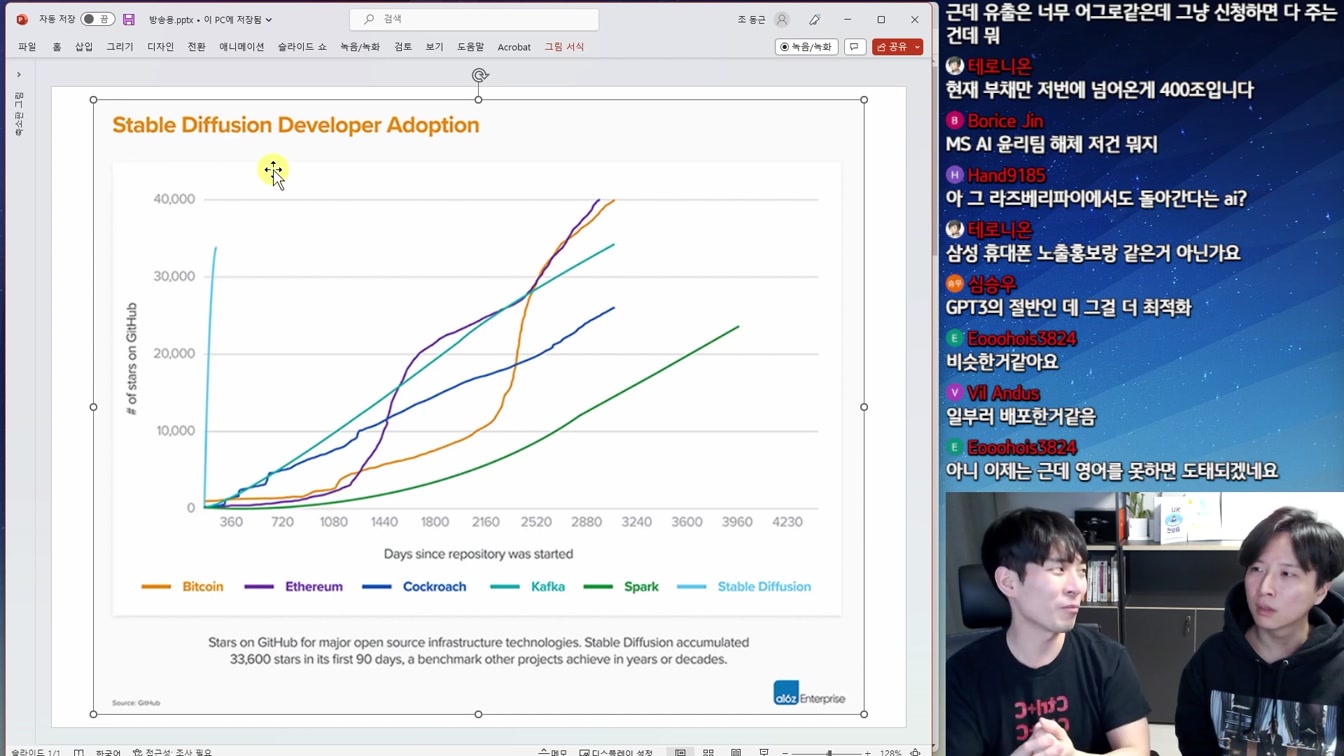Open the 파일 menu
Viewport: 1344px width, 756px height.
(x=27, y=47)
